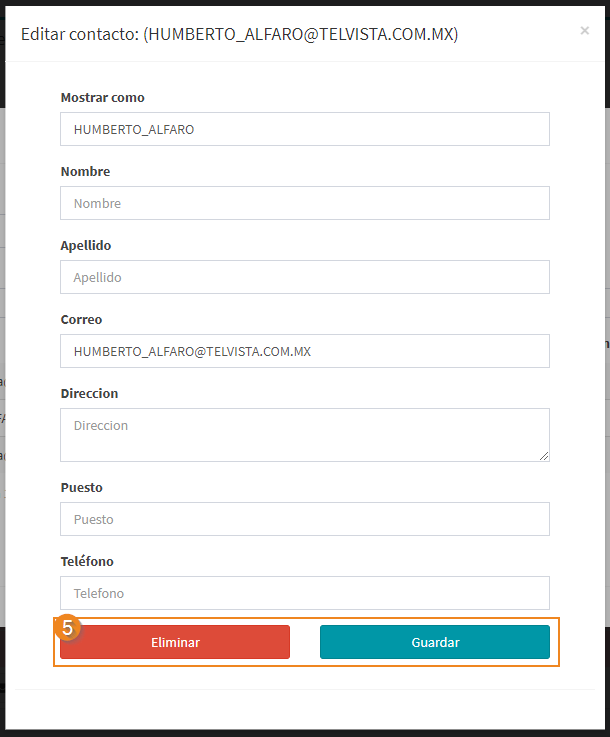Click the bold Puesto field label
Image resolution: width=610 pixels, height=737 pixels.
point(81,487)
